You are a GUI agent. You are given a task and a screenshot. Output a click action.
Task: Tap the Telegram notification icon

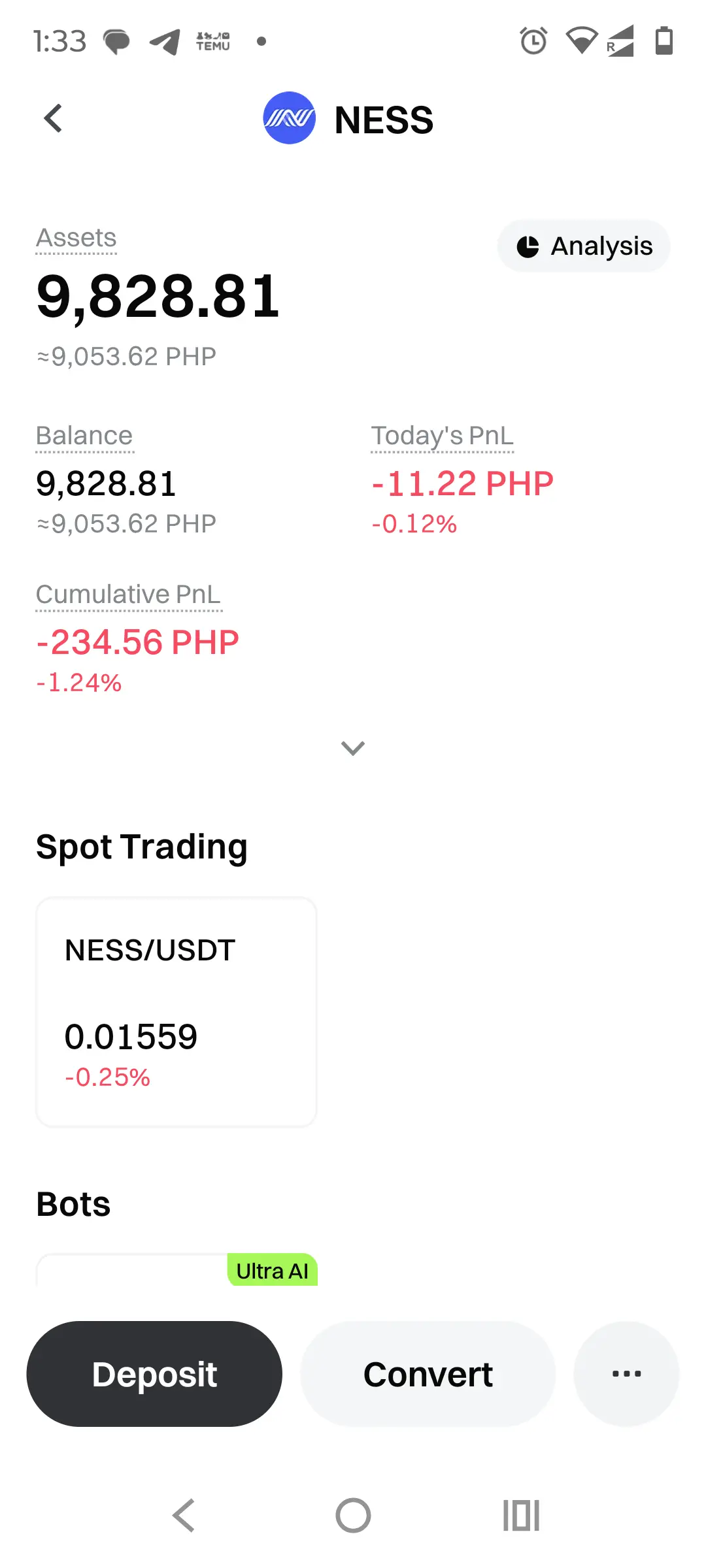point(165,42)
